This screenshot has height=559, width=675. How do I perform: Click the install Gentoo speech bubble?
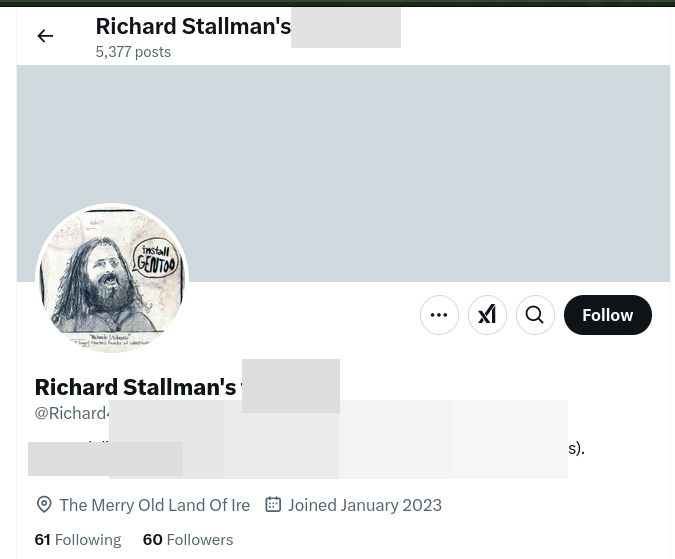(155, 259)
